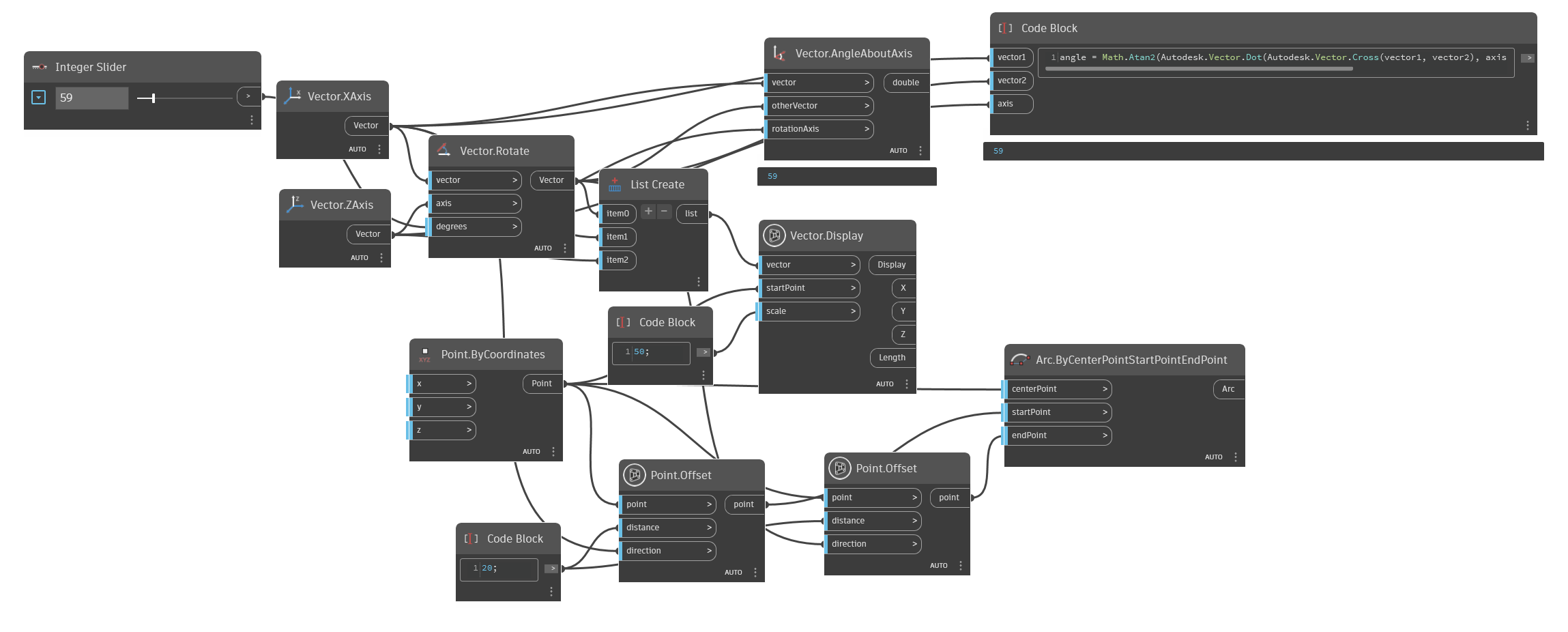Click the code field containing 50

[652, 353]
